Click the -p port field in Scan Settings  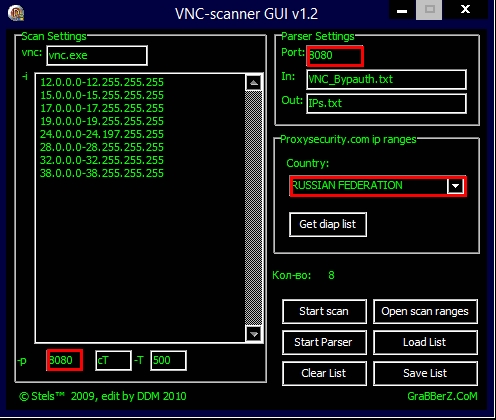pyautogui.click(x=65, y=360)
